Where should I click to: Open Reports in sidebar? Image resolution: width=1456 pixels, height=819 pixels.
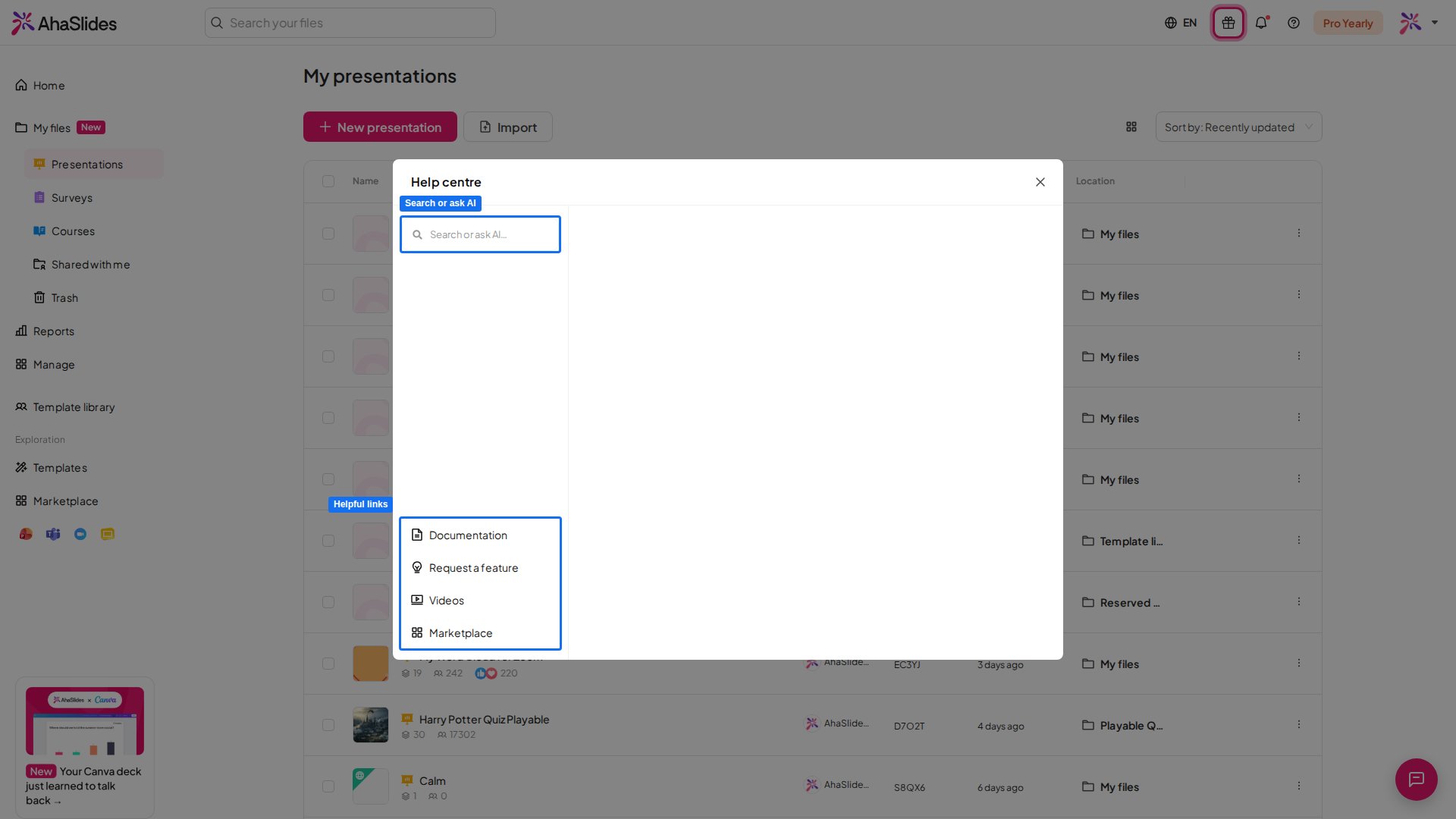[x=45, y=331]
